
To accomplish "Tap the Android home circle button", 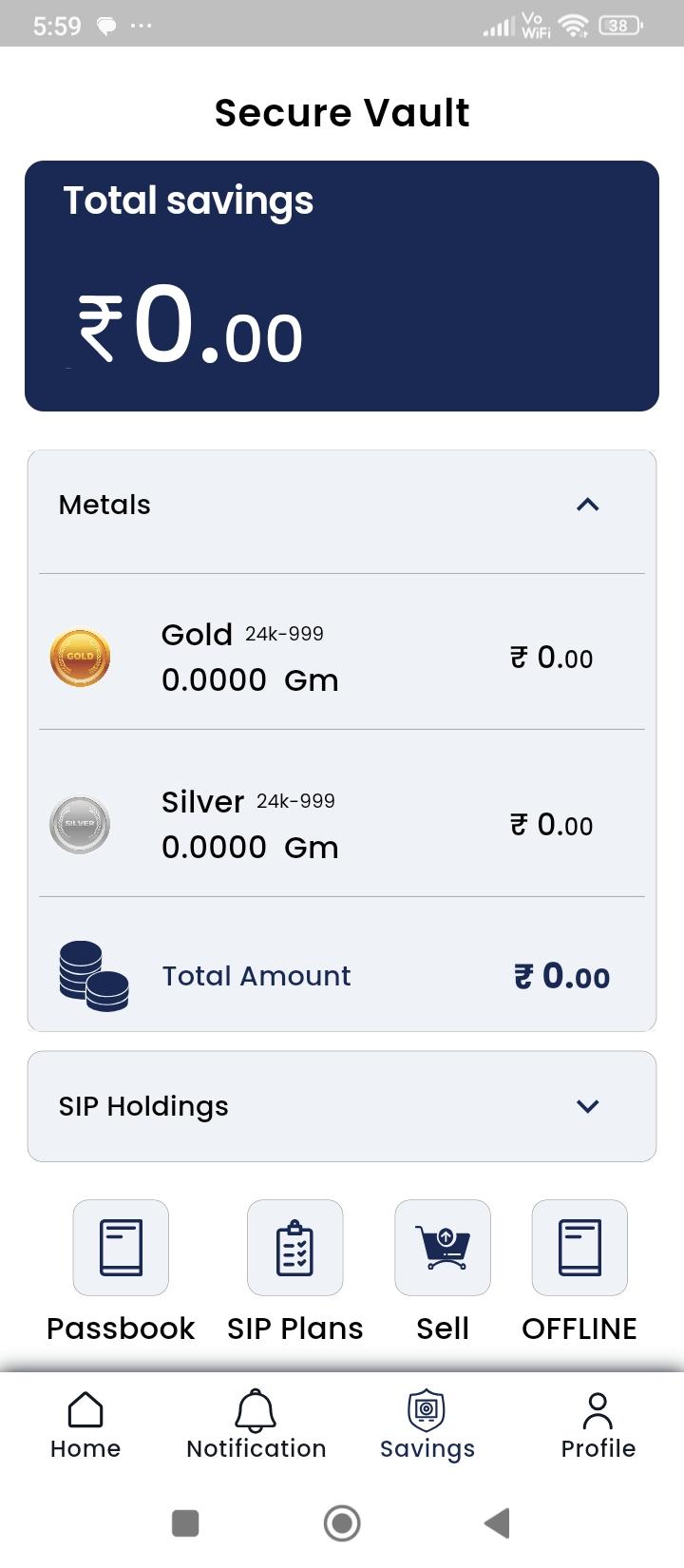I will [x=342, y=1523].
